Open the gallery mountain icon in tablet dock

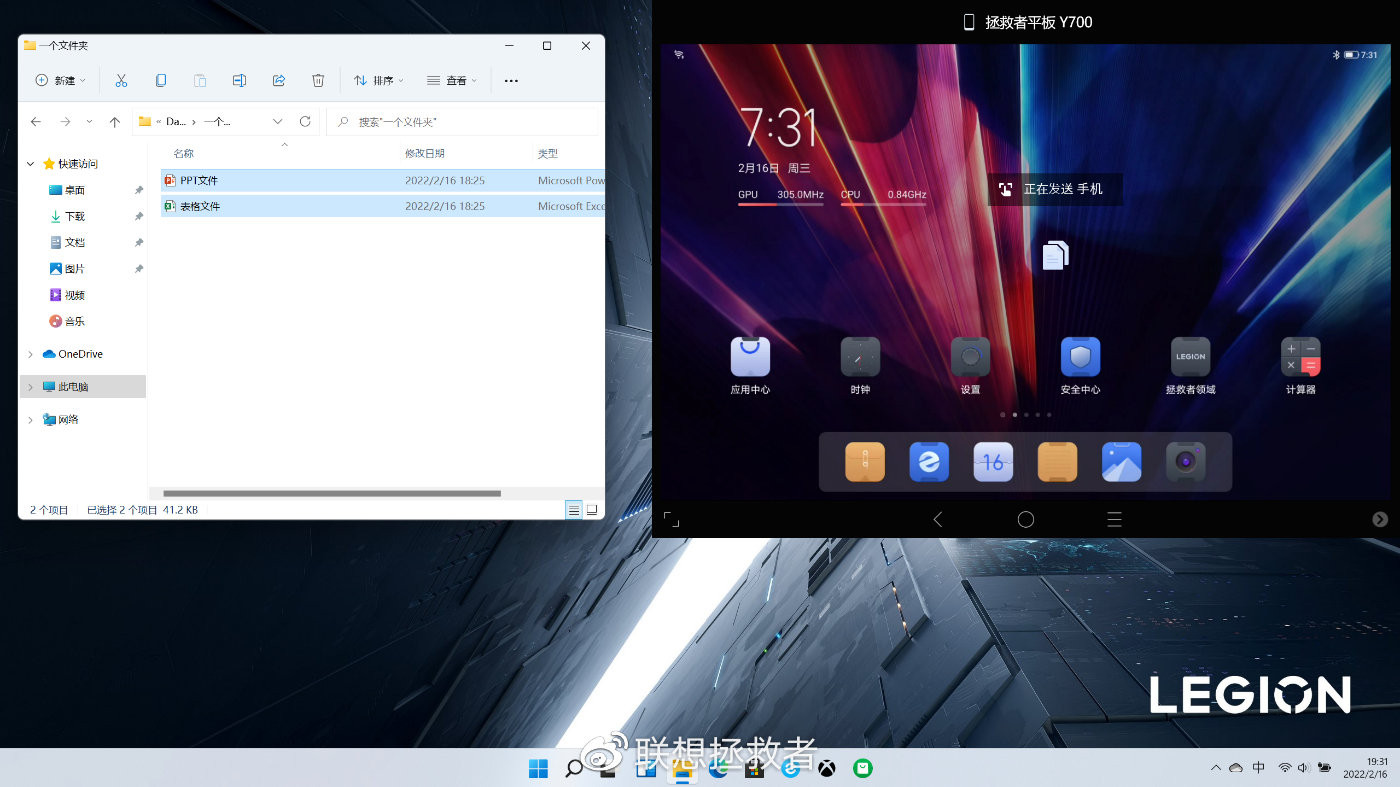pos(1121,462)
